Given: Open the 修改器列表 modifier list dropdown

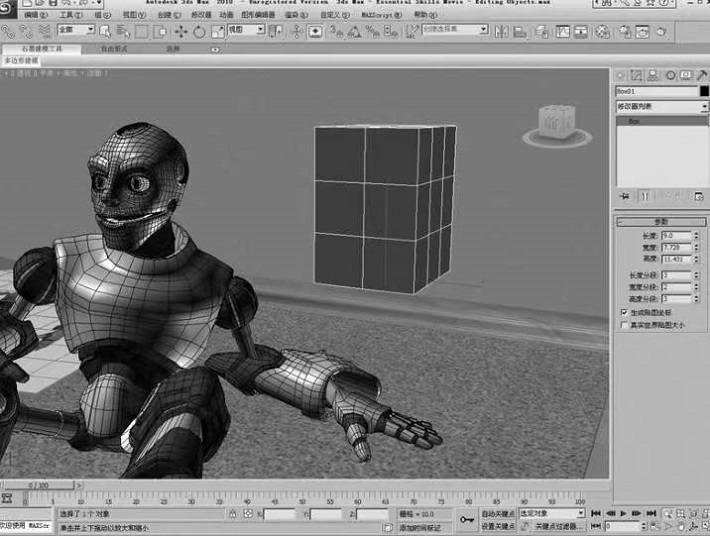Looking at the screenshot, I should (661, 106).
